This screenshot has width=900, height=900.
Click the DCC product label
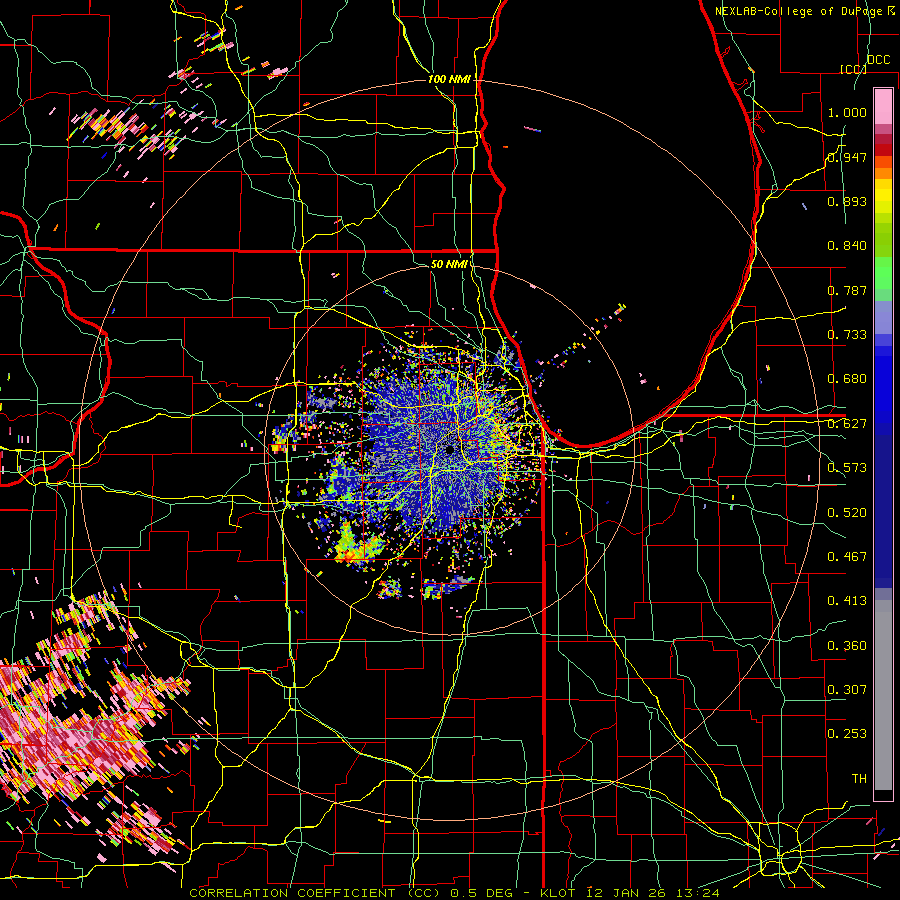point(879,60)
